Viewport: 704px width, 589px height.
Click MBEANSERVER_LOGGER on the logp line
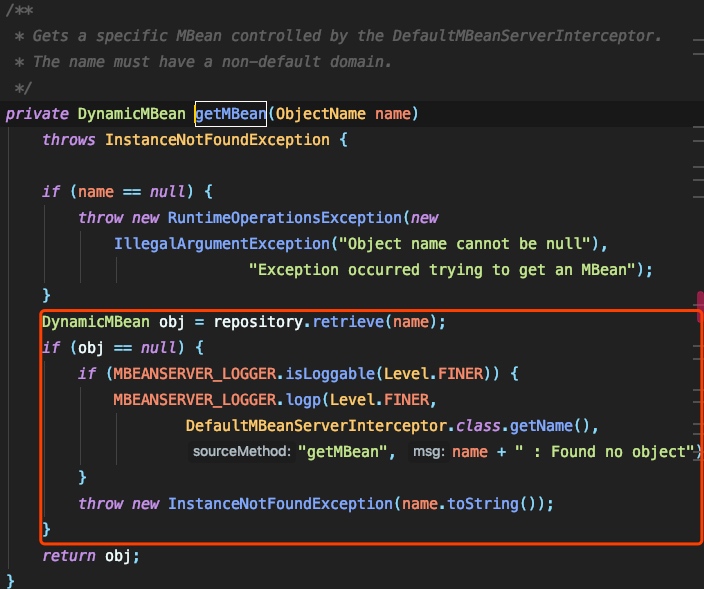pos(195,400)
